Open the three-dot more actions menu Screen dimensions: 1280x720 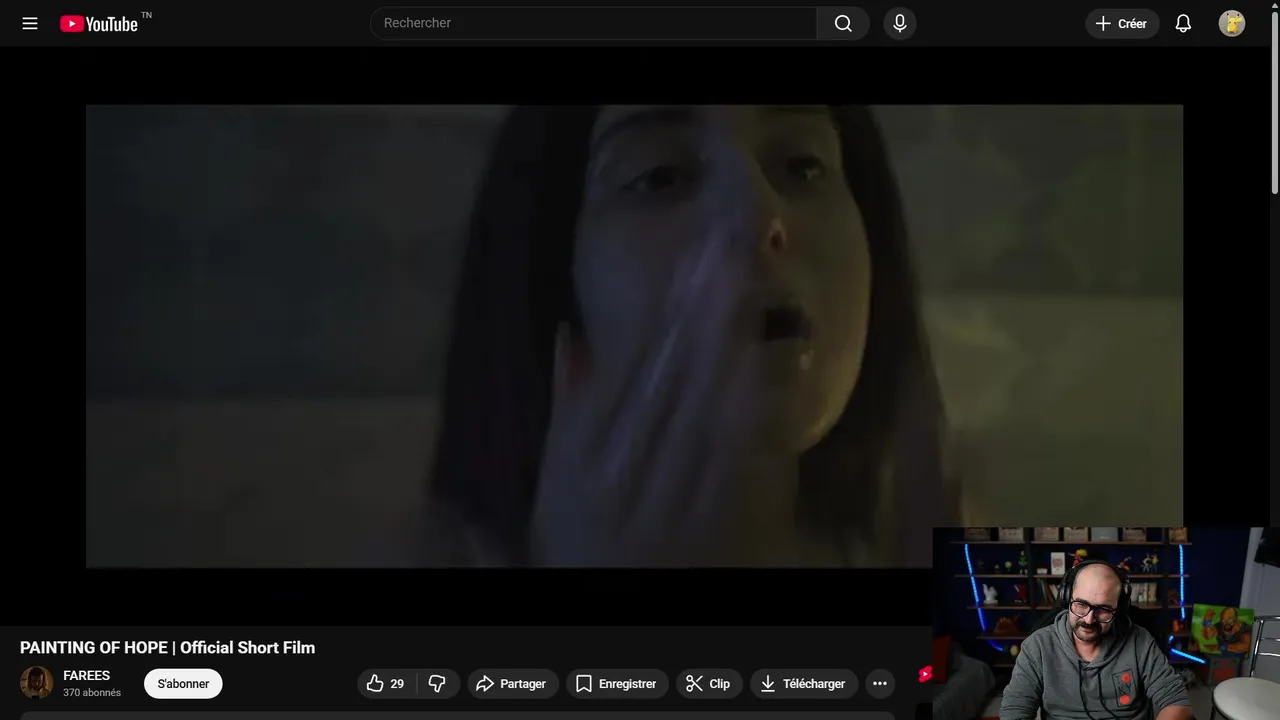(x=880, y=684)
